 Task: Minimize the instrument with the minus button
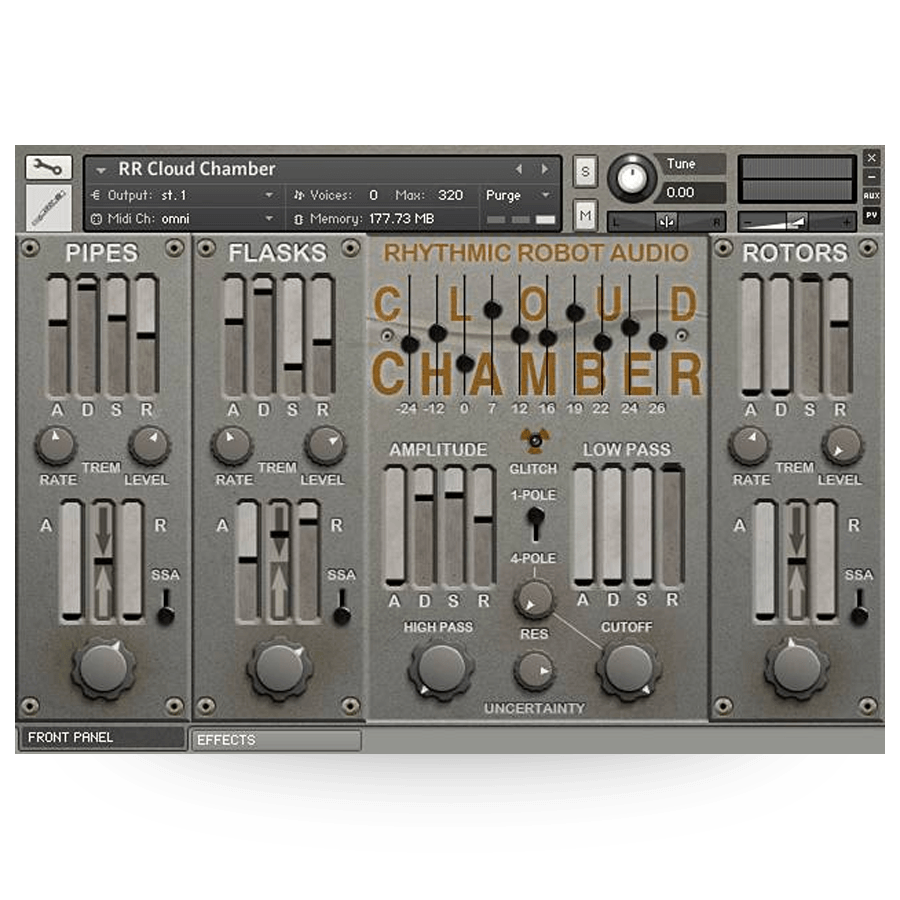(871, 177)
